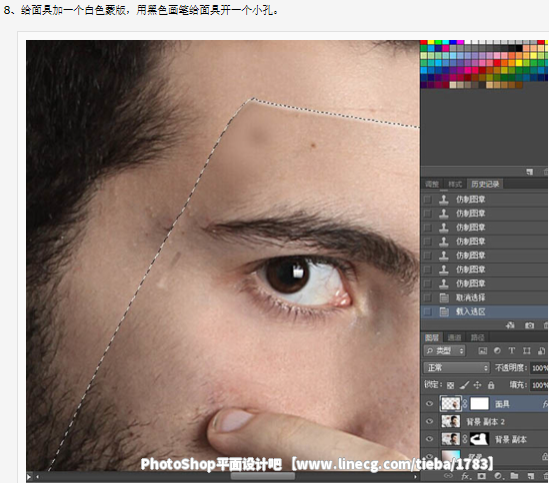The image size is (549, 483).
Task: Click the canvas horizontal scrollbar thumb
Action: 263,476
